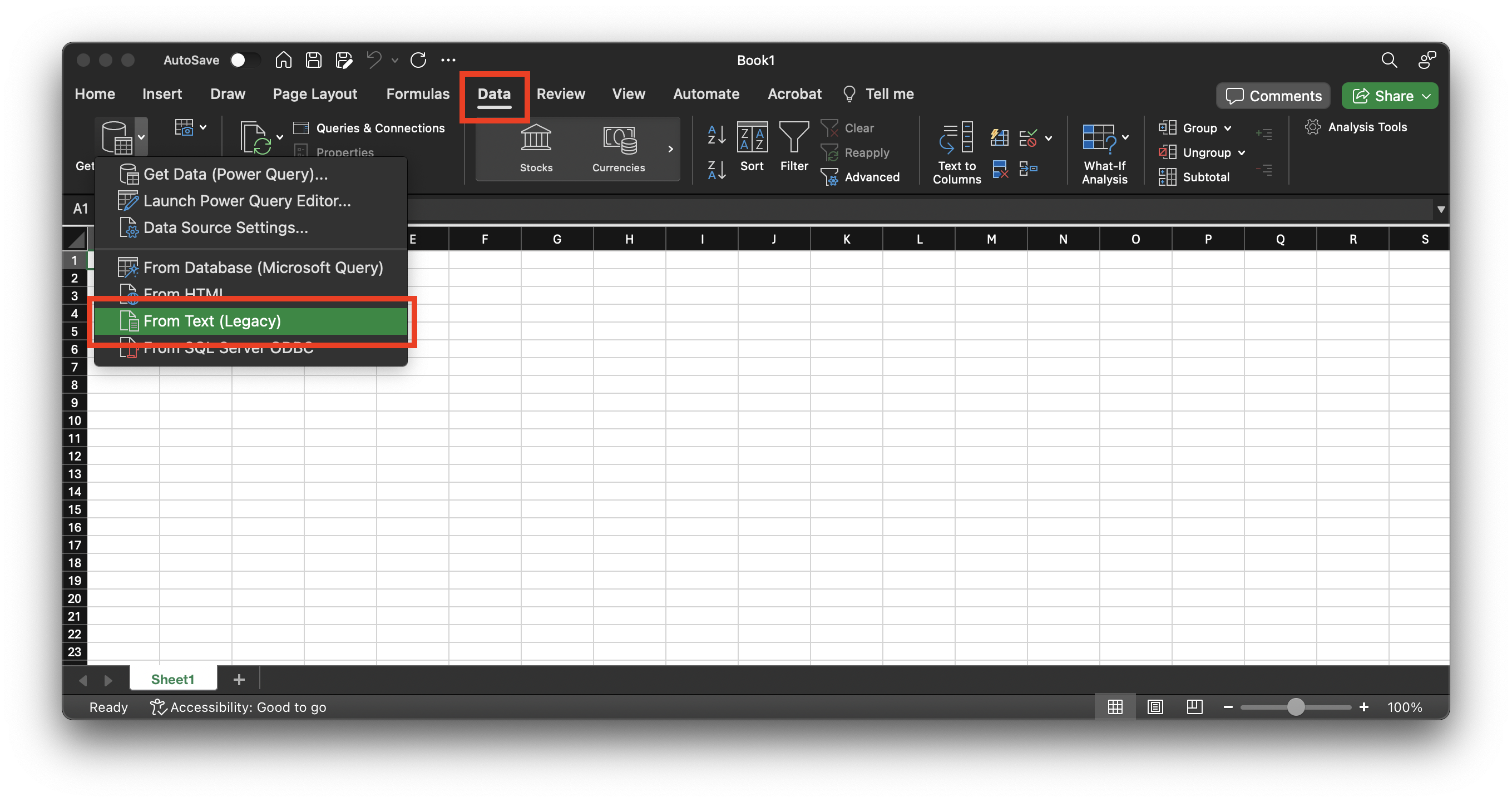Click the Save icon in title bar

313,60
